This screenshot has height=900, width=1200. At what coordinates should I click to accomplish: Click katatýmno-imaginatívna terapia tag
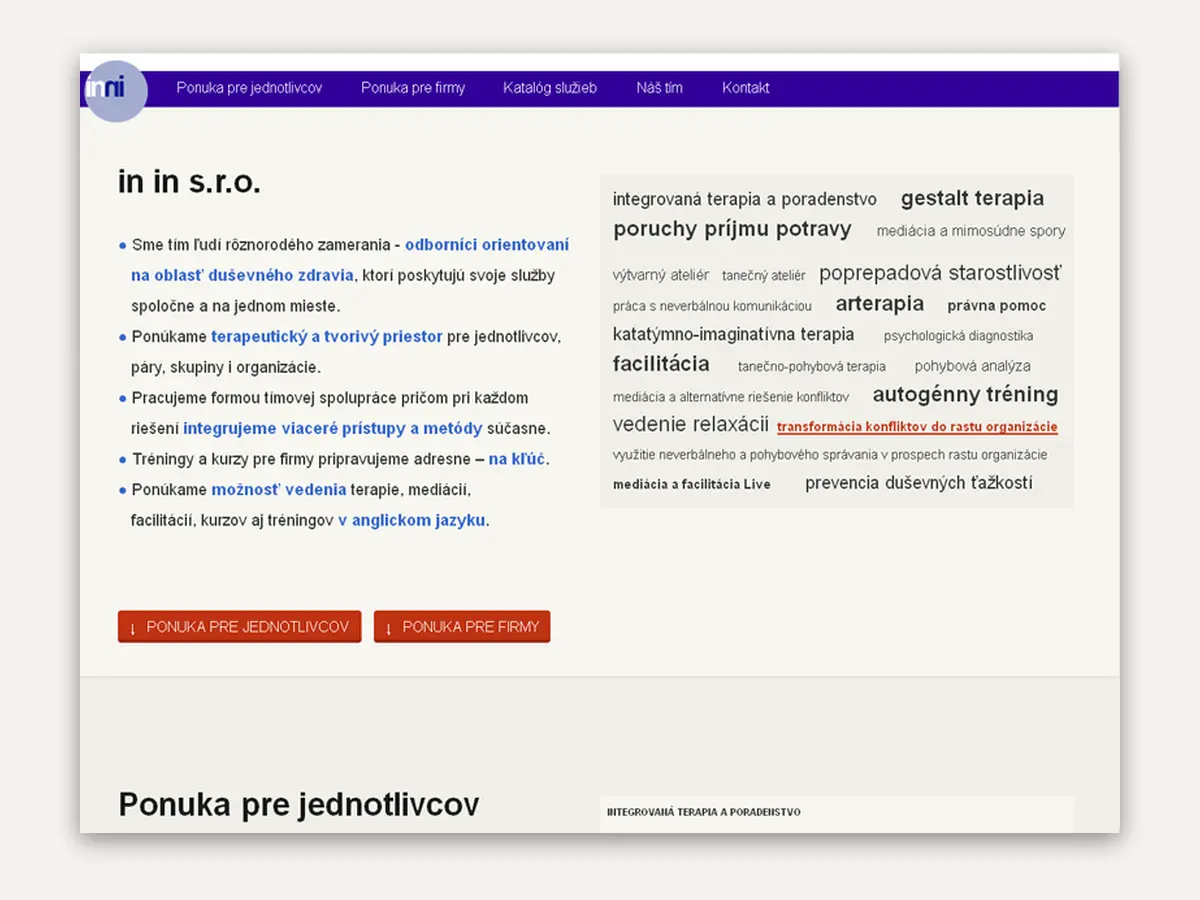tap(734, 334)
